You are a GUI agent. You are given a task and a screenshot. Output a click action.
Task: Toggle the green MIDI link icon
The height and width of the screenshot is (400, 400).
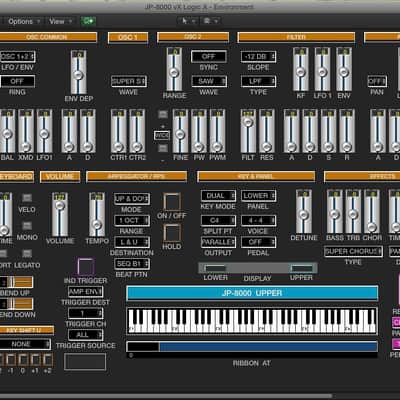(88, 21)
